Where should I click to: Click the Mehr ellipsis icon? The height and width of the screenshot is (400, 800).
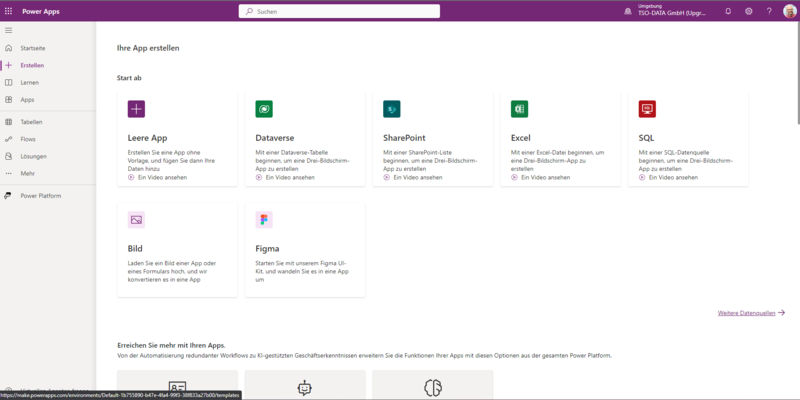(8, 173)
